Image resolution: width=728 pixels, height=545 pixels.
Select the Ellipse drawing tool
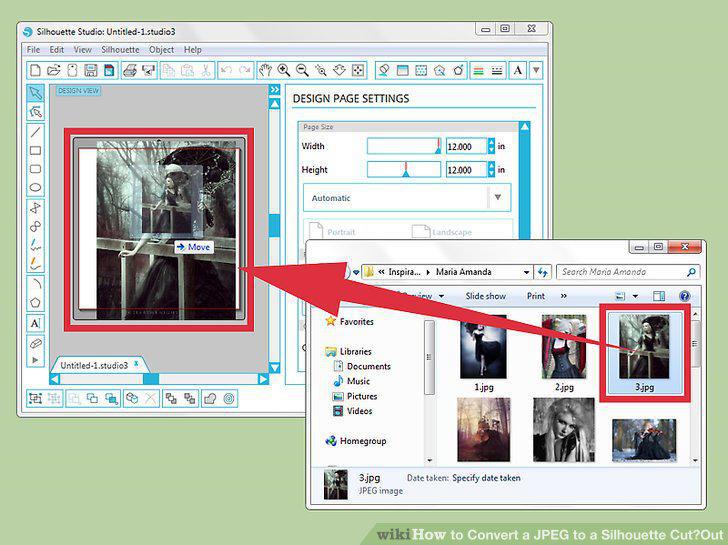(x=35, y=188)
